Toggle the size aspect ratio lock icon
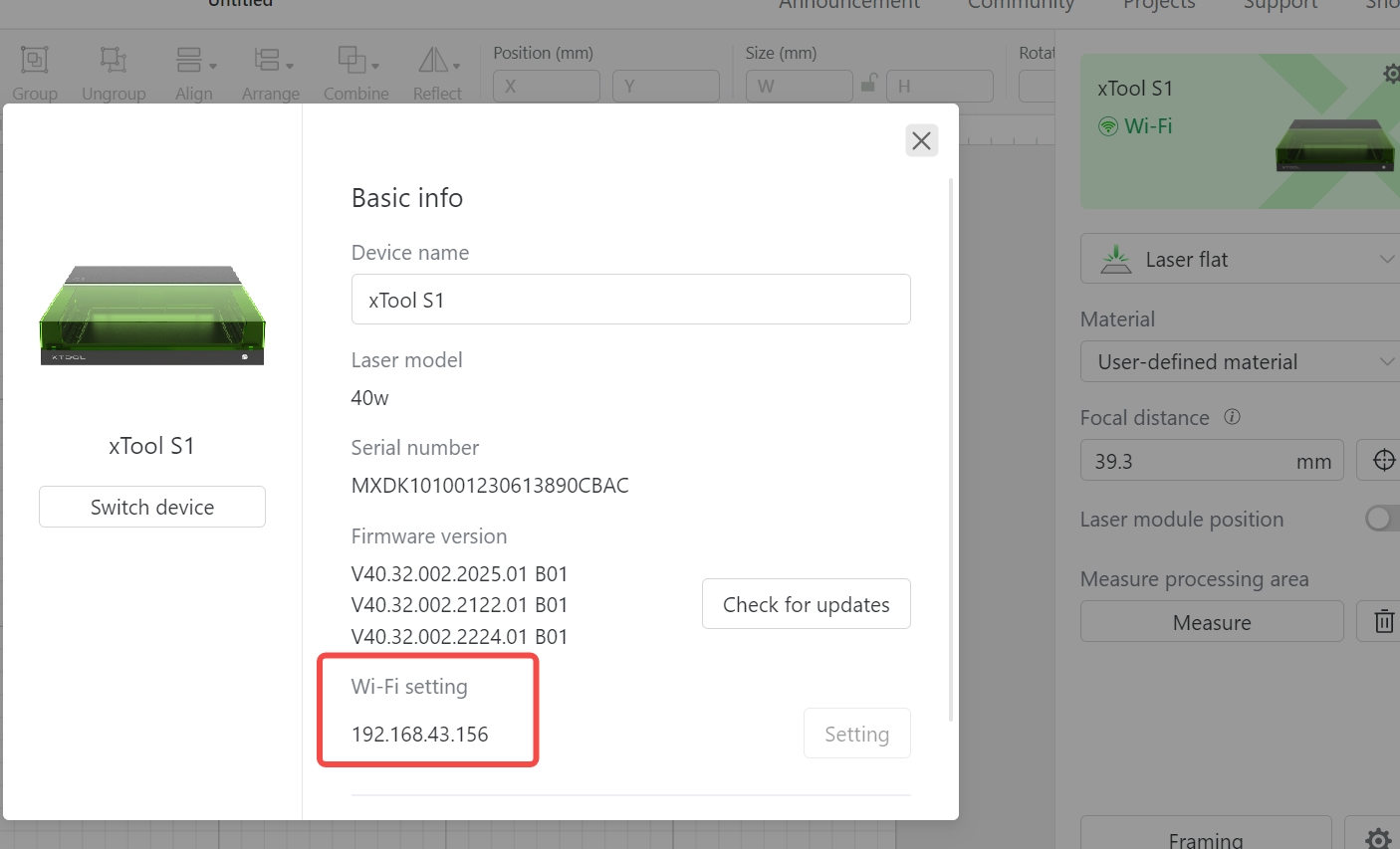The height and width of the screenshot is (849, 1400). [x=869, y=84]
